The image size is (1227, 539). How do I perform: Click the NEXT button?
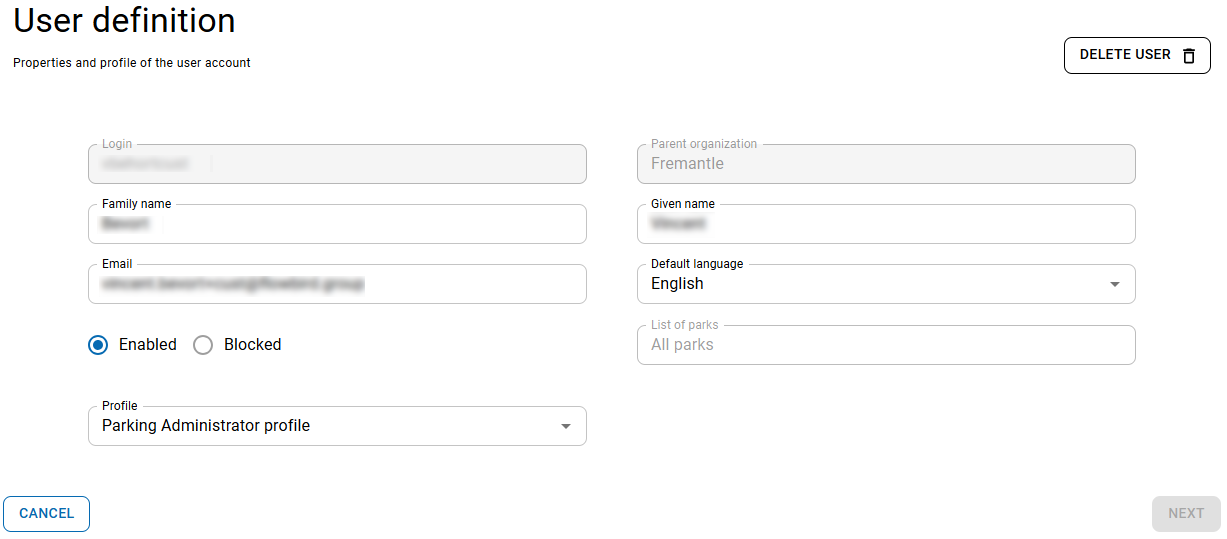click(x=1186, y=514)
